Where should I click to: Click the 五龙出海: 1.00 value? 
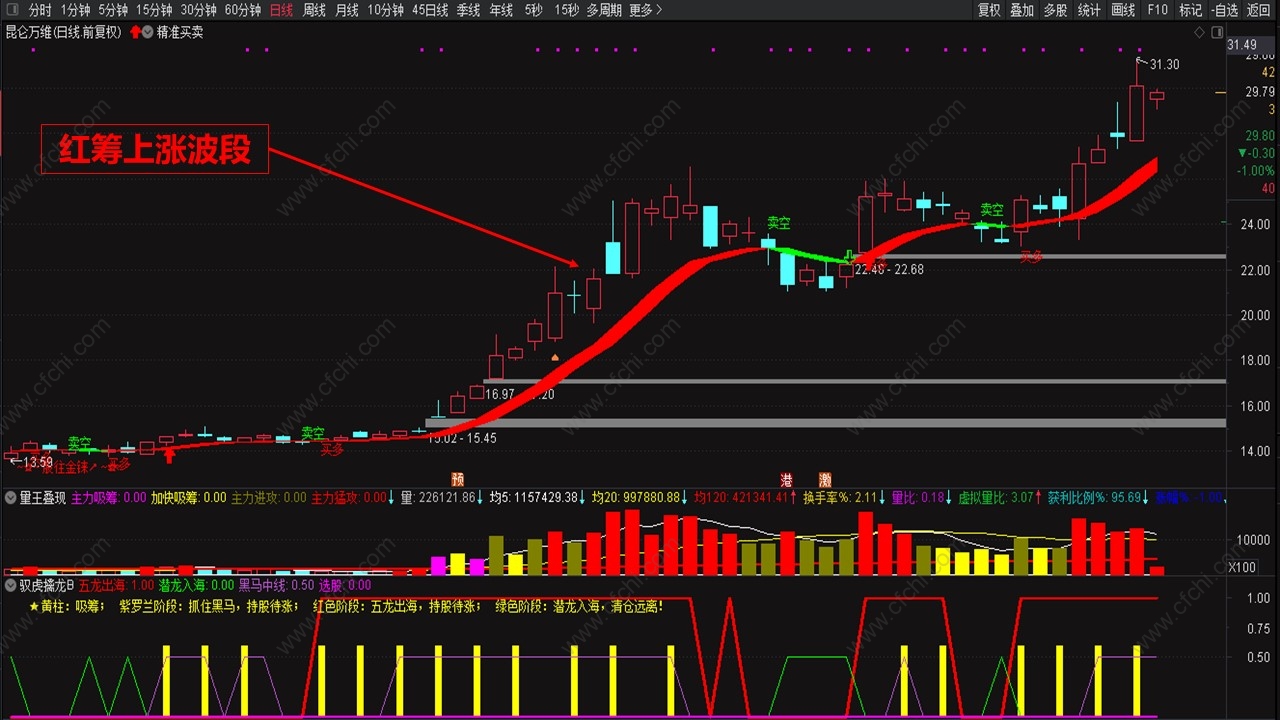pyautogui.click(x=116, y=585)
